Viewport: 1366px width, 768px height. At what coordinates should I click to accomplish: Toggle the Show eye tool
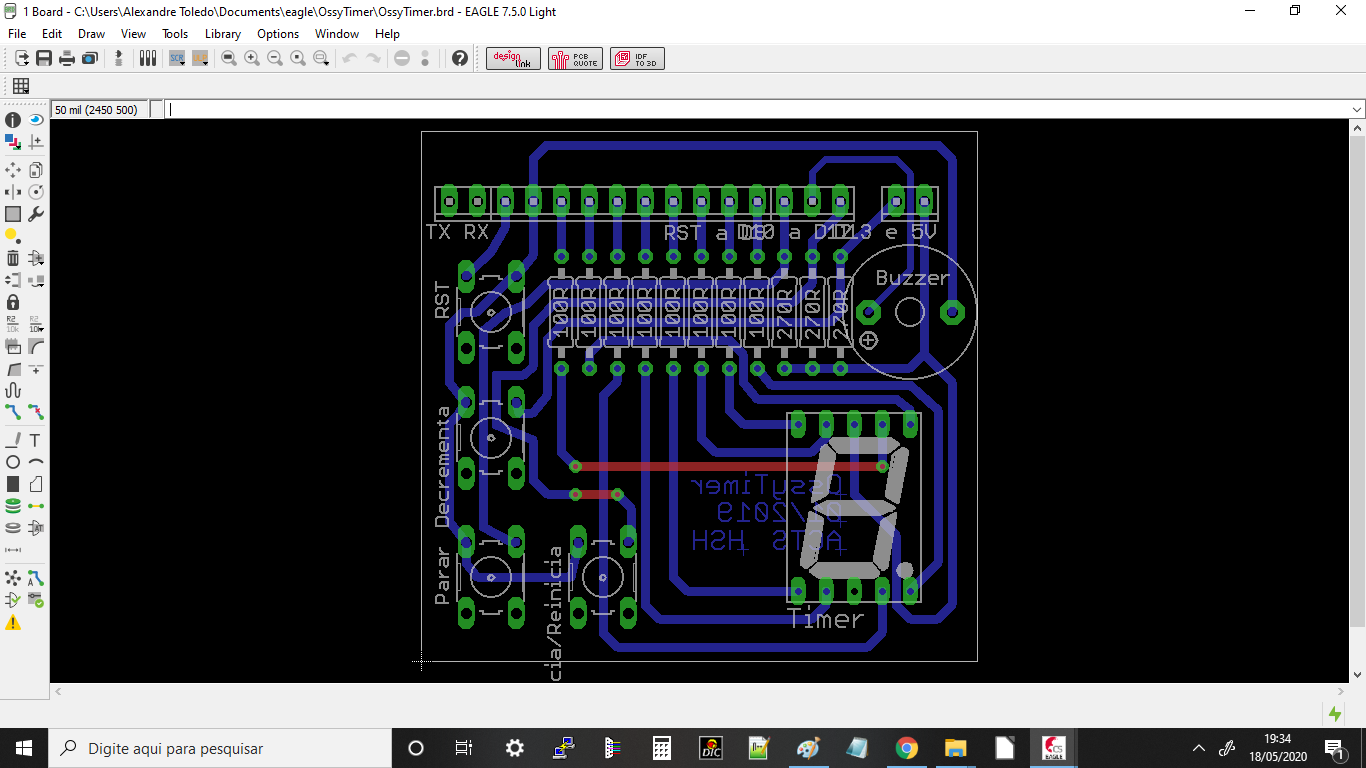(x=36, y=120)
